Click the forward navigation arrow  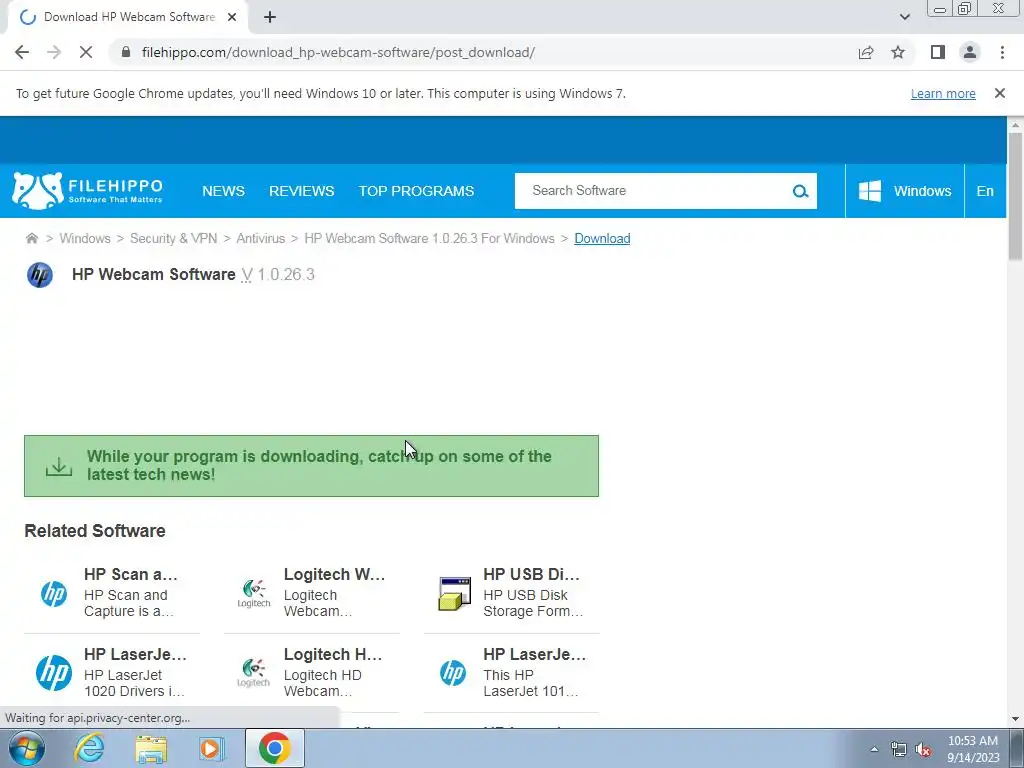click(x=54, y=52)
